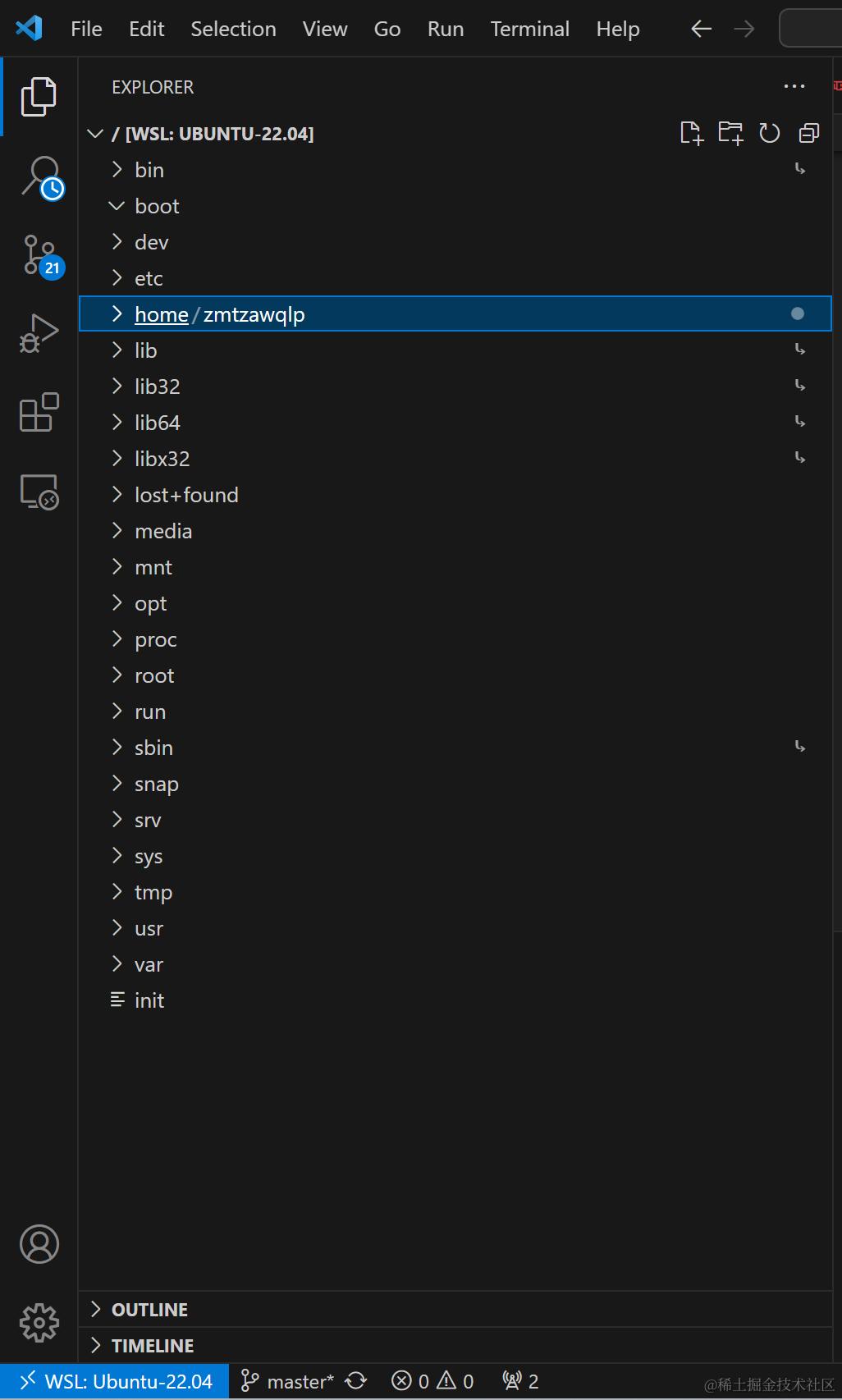Click the New Folder icon in Explorer
This screenshot has width=842, height=1400.
(730, 133)
